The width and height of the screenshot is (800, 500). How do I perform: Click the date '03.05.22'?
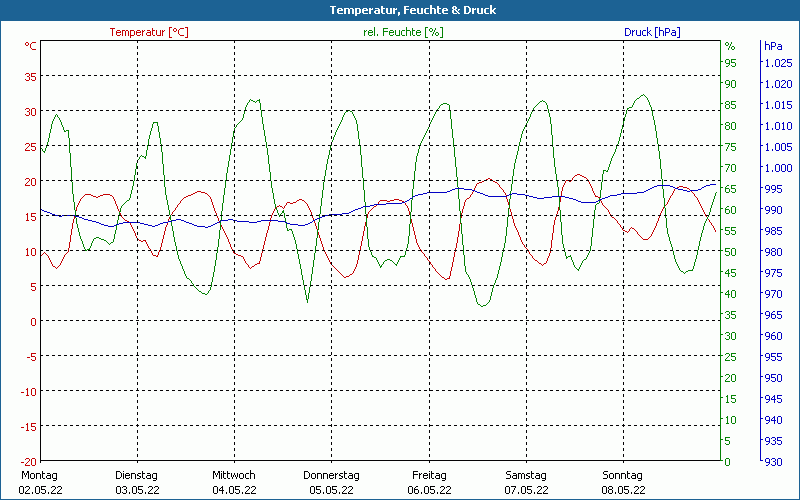pos(137,490)
